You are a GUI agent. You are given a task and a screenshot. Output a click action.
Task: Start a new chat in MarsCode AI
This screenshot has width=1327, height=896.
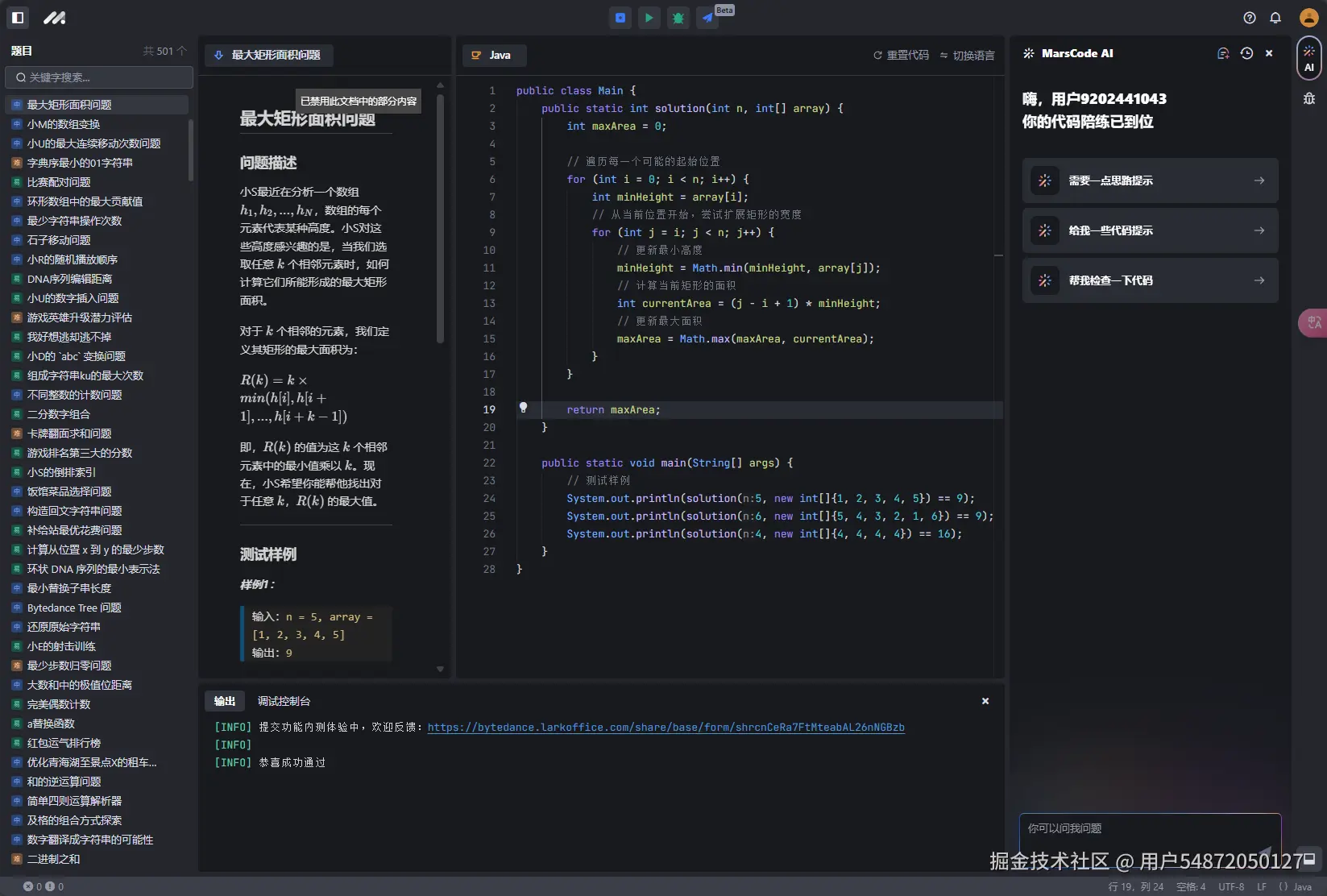(x=1223, y=53)
